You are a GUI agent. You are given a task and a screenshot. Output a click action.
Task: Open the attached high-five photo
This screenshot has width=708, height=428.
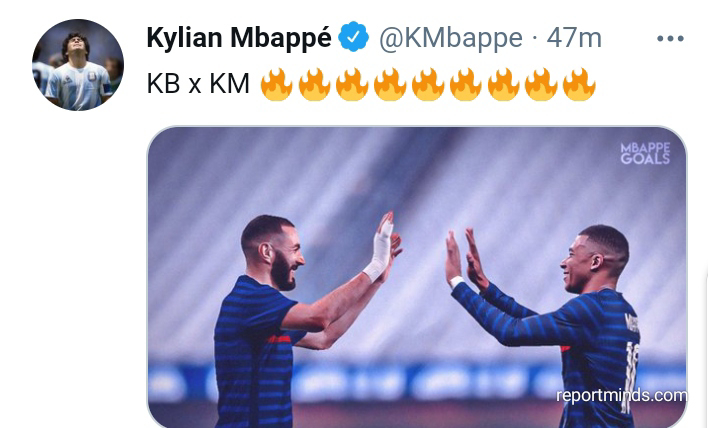[417, 277]
